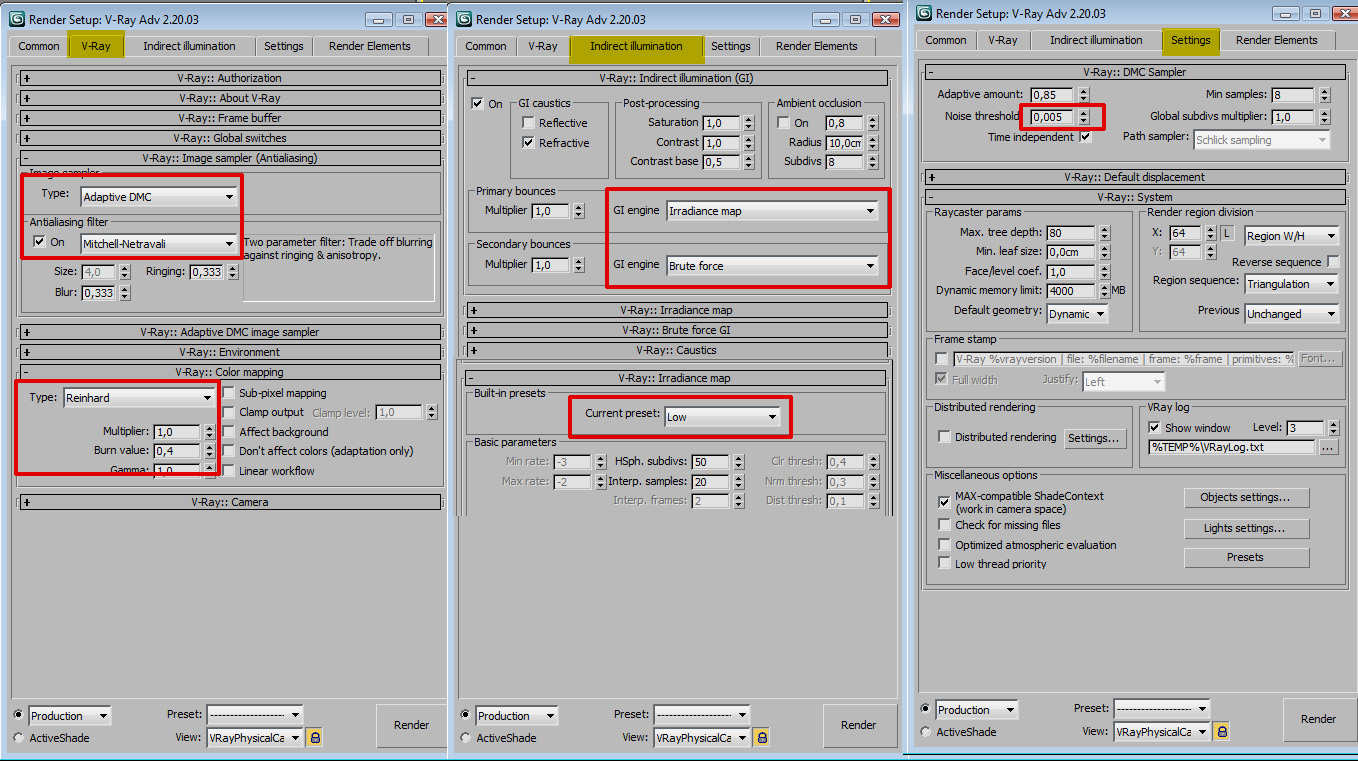Viewport: 1358px width, 761px height.
Task: Open Image sampler Type dropdown Adaptive DMC
Action: pos(158,197)
